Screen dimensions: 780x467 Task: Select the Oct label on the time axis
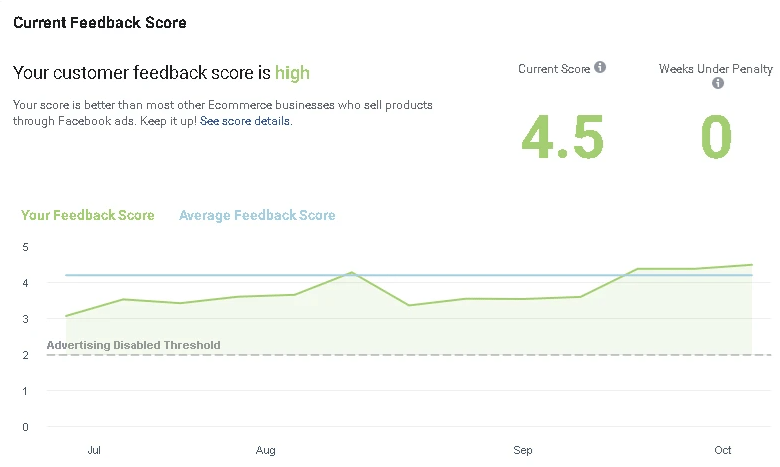pos(723,451)
